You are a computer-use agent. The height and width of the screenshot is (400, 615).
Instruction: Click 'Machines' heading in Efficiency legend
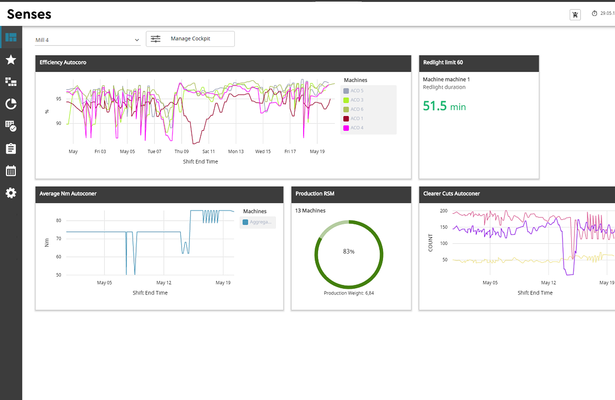[x=355, y=80]
